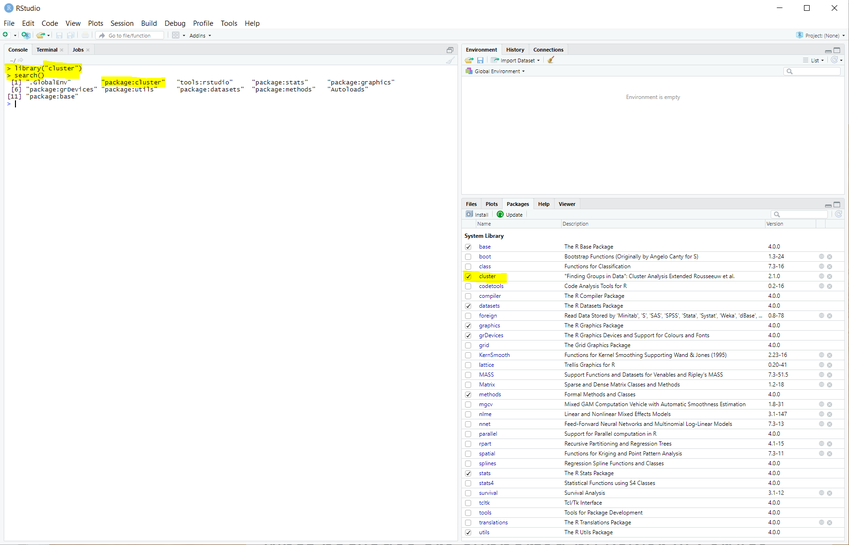Check the MASS package checkbox
Image resolution: width=849 pixels, height=545 pixels.
click(x=468, y=375)
